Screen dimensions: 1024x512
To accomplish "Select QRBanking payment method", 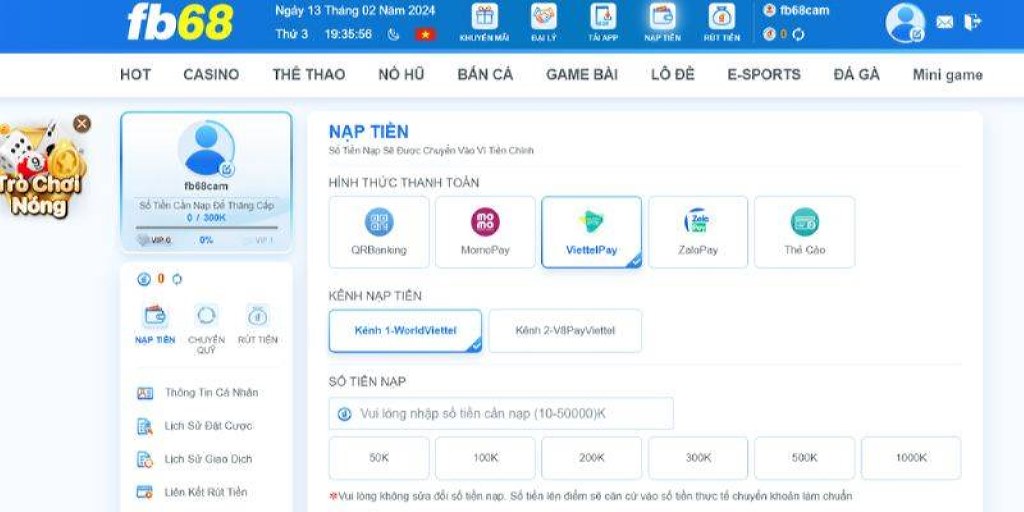I will click(379, 232).
